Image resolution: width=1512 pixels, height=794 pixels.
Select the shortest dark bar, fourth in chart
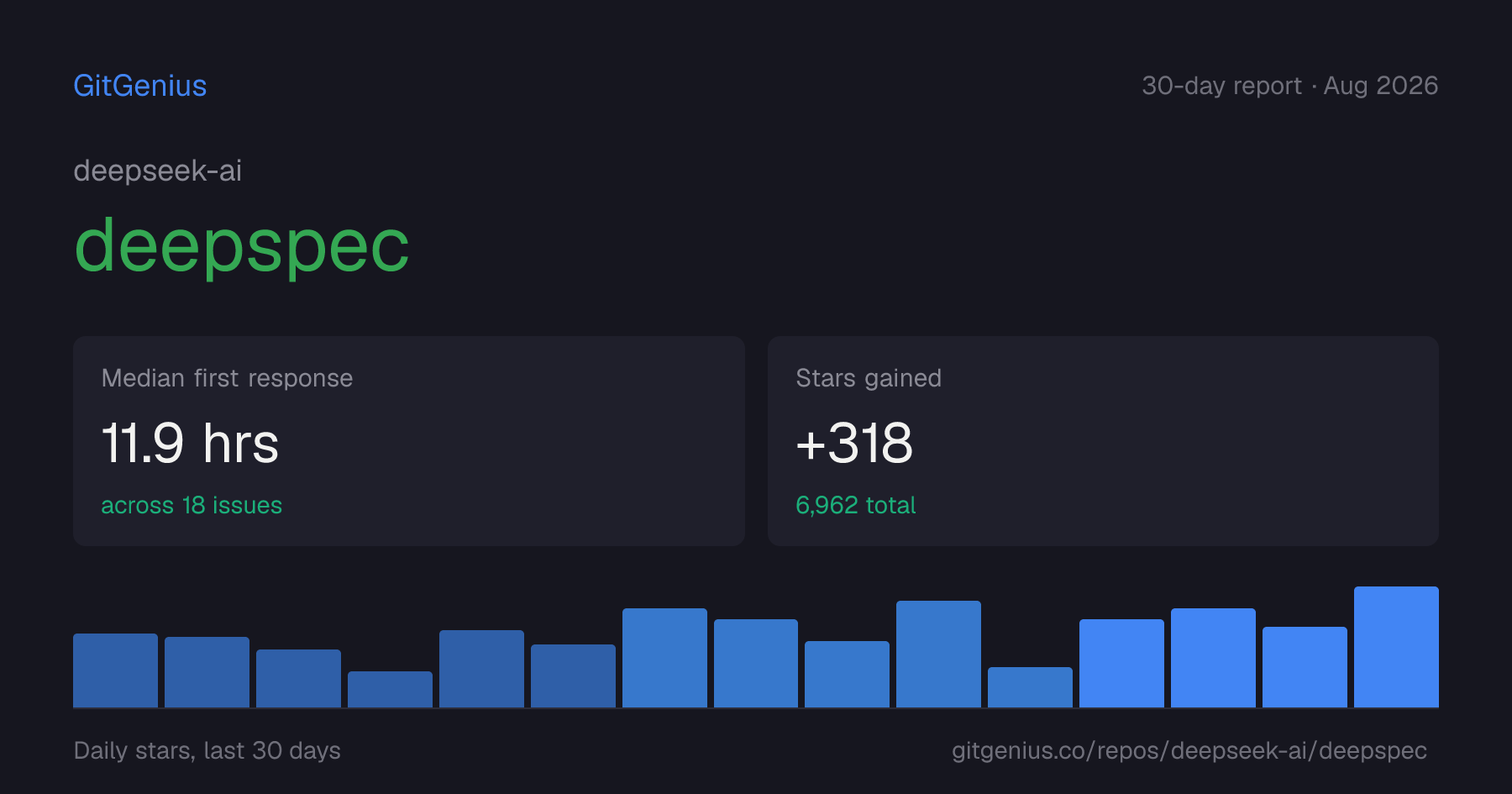390,689
